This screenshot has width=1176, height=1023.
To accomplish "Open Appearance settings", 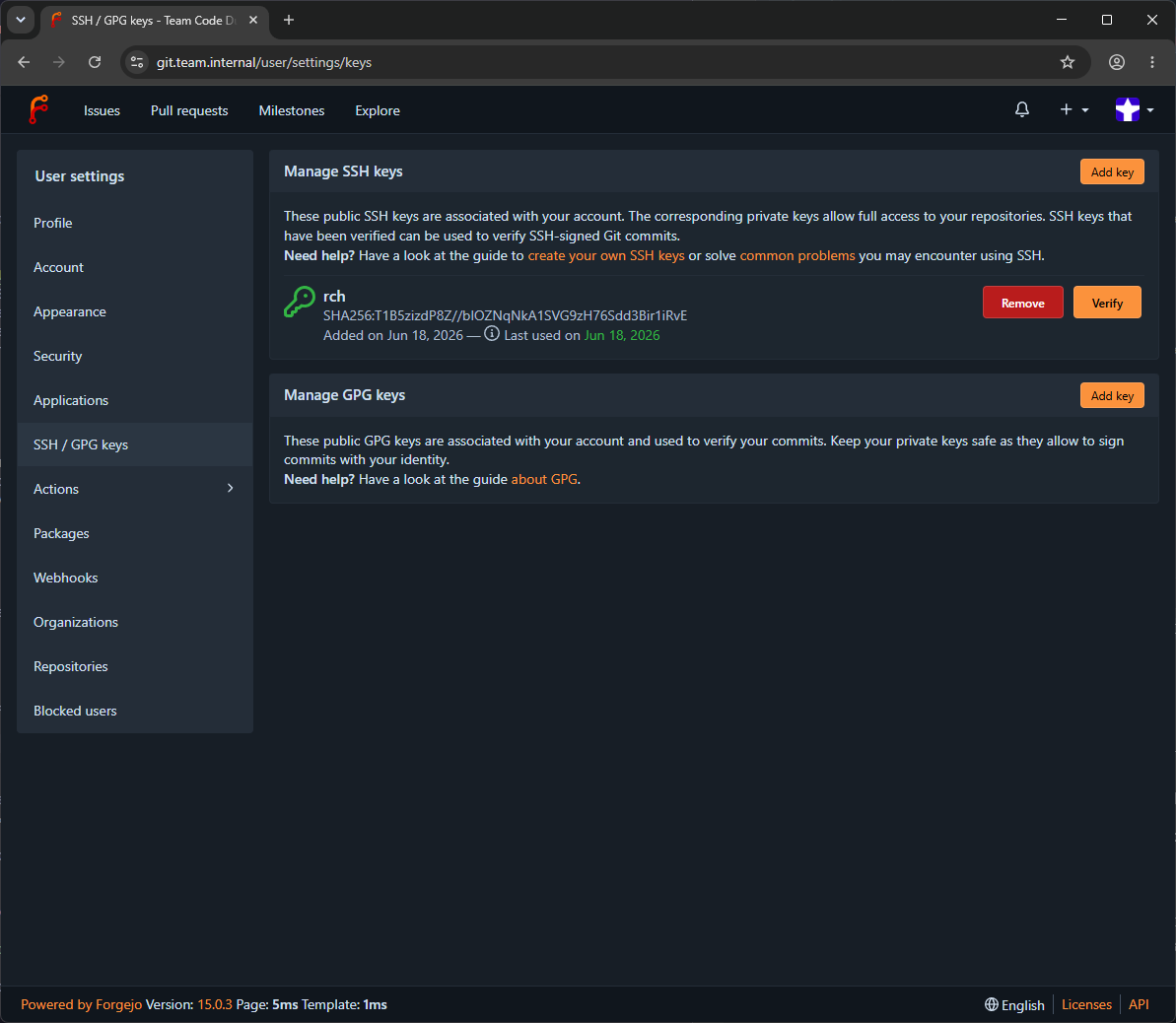I will click(x=135, y=311).
